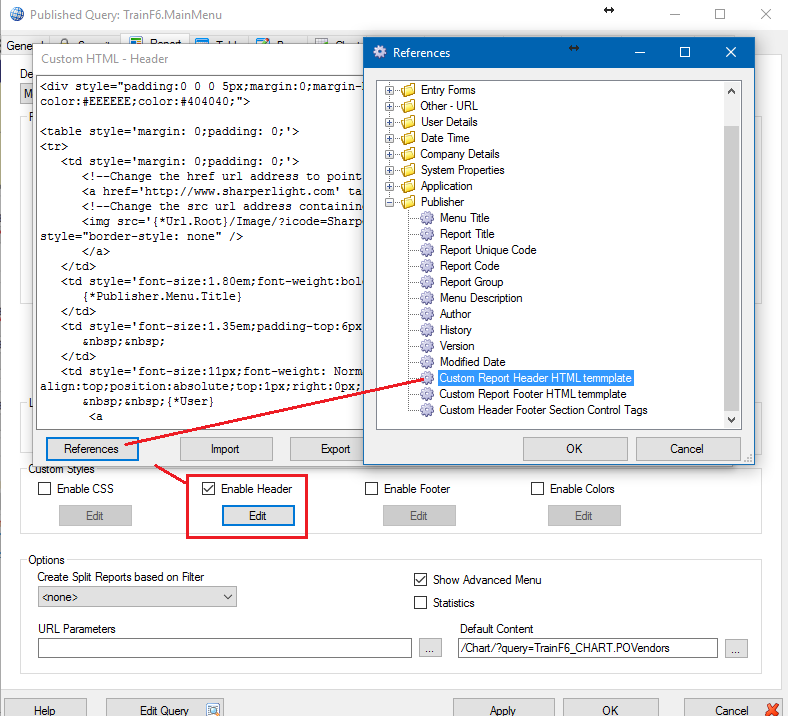Click the History gear icon
Viewport: 788px width, 716px height.
[x=427, y=330]
